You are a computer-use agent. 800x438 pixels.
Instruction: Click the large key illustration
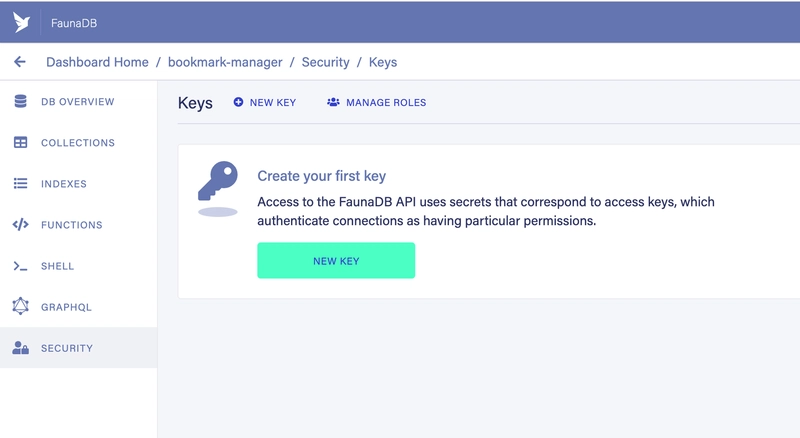tap(218, 188)
